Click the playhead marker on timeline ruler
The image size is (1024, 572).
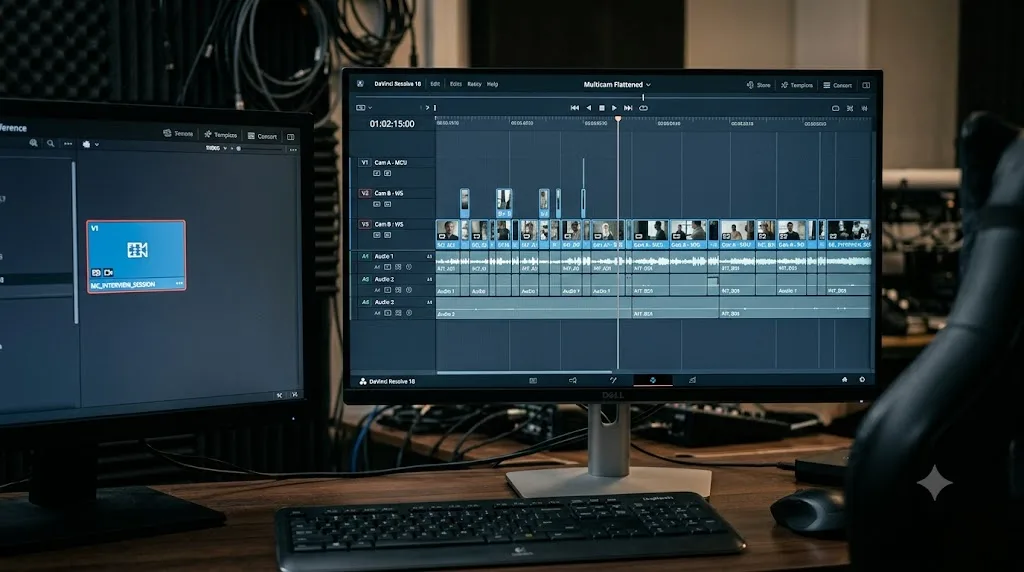point(618,119)
